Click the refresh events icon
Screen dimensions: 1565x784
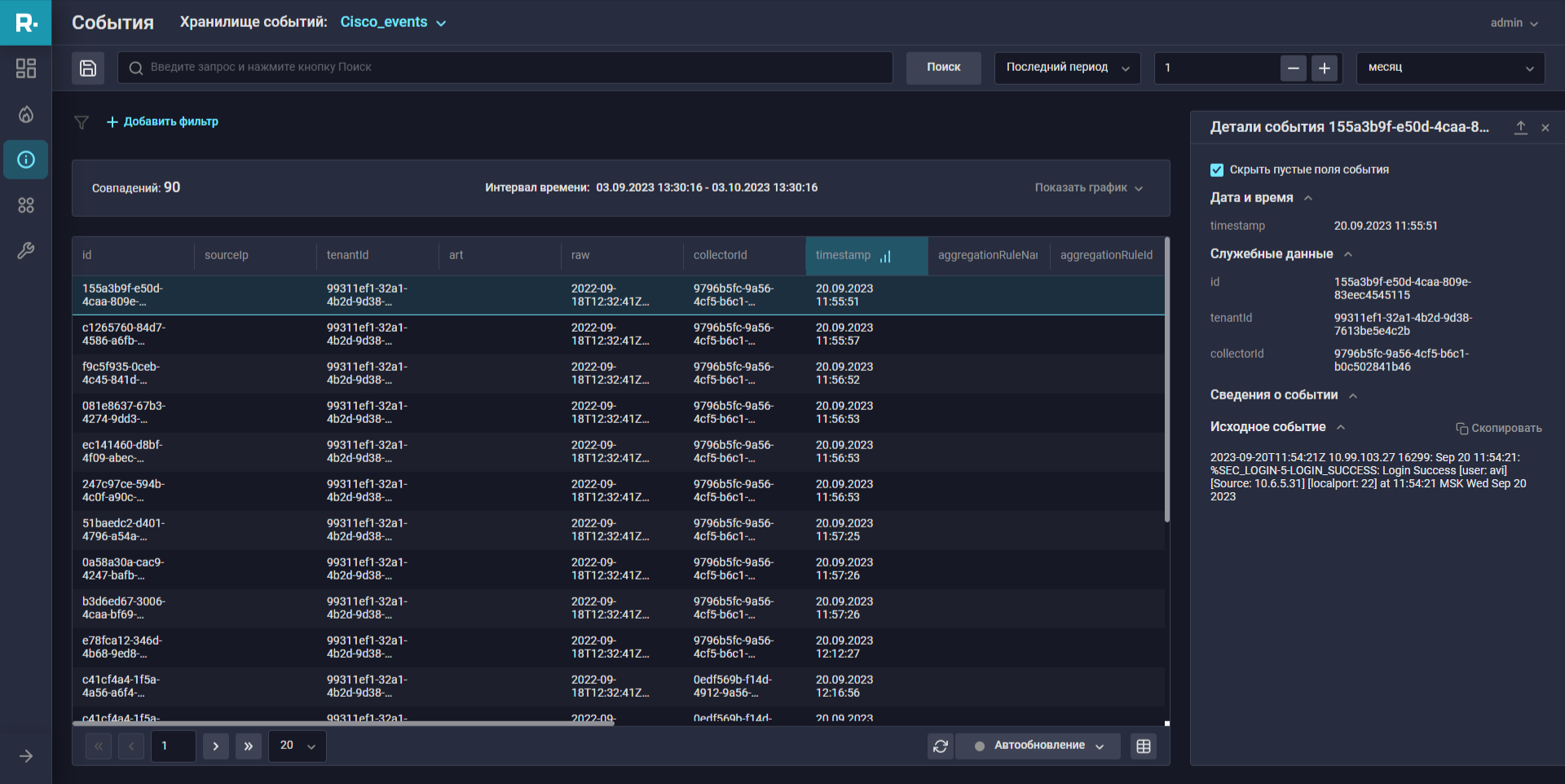point(941,747)
